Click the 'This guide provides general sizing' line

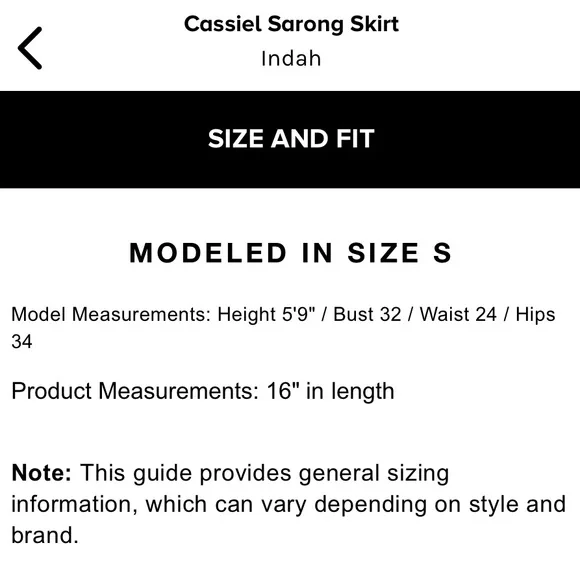pos(264,473)
